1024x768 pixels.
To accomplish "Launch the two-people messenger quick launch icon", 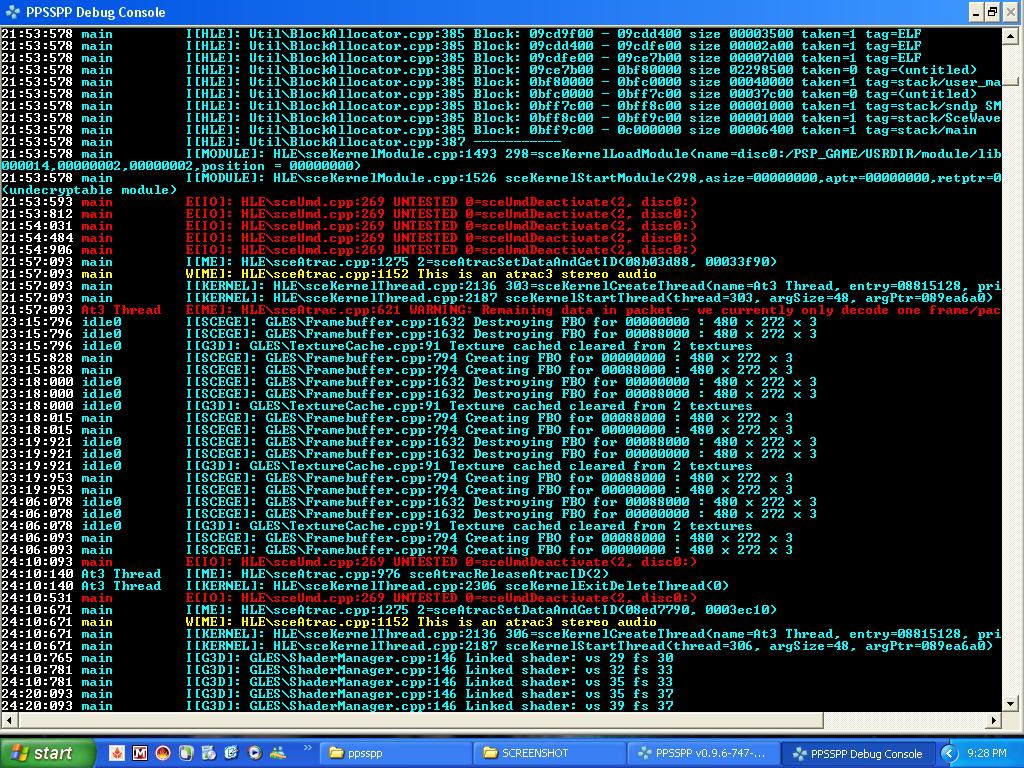I will [277, 753].
